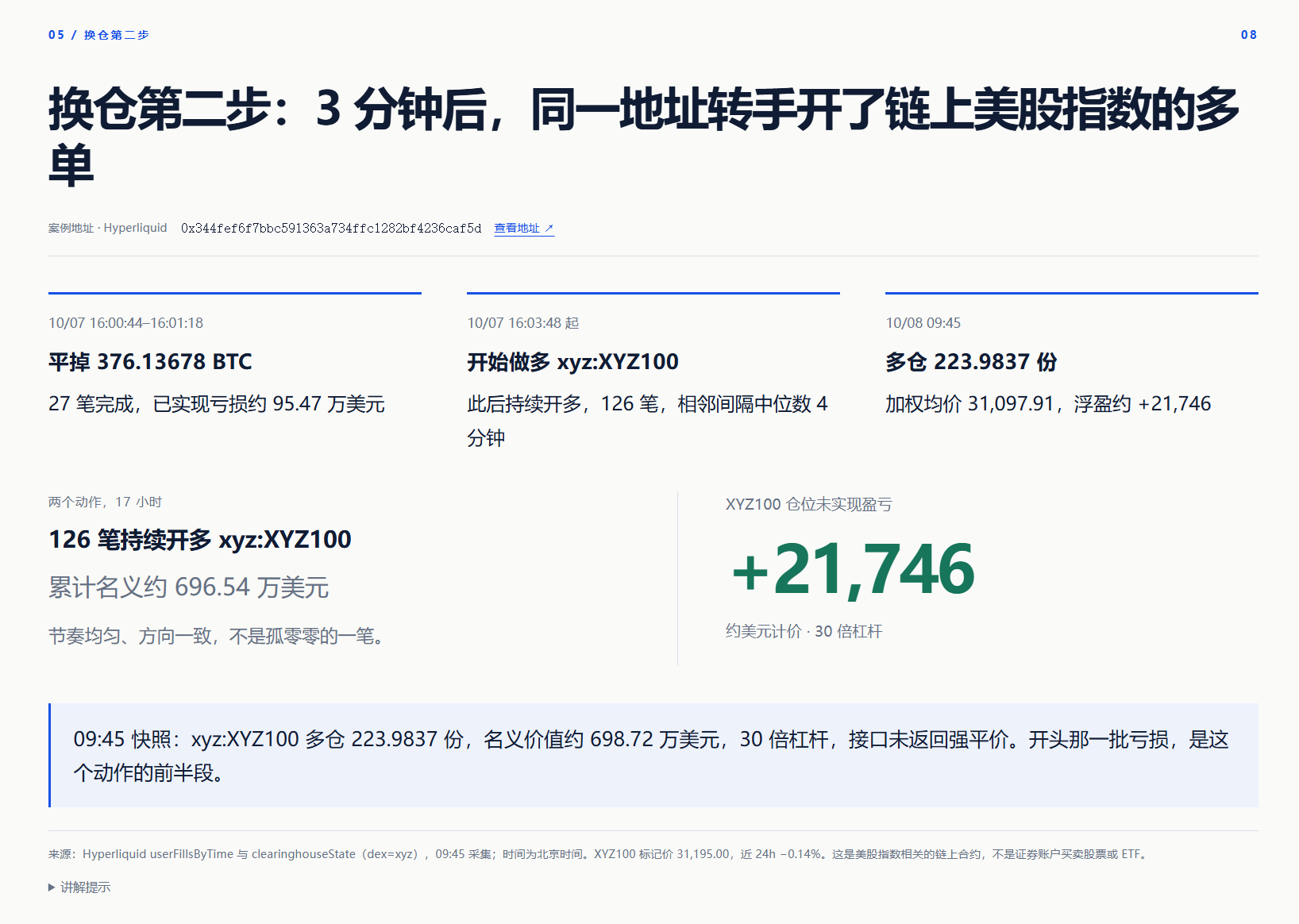
Task: Click the line about 已实现亏损约 95.47 万美元
Action: [x=217, y=404]
